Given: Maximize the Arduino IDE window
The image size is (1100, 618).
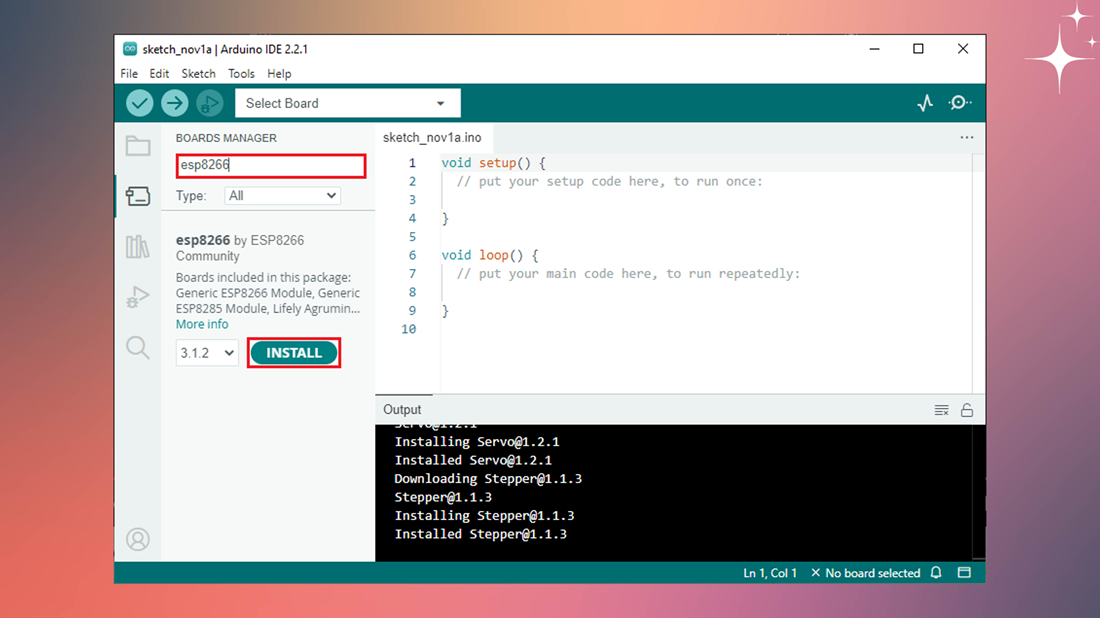Looking at the screenshot, I should (x=918, y=48).
